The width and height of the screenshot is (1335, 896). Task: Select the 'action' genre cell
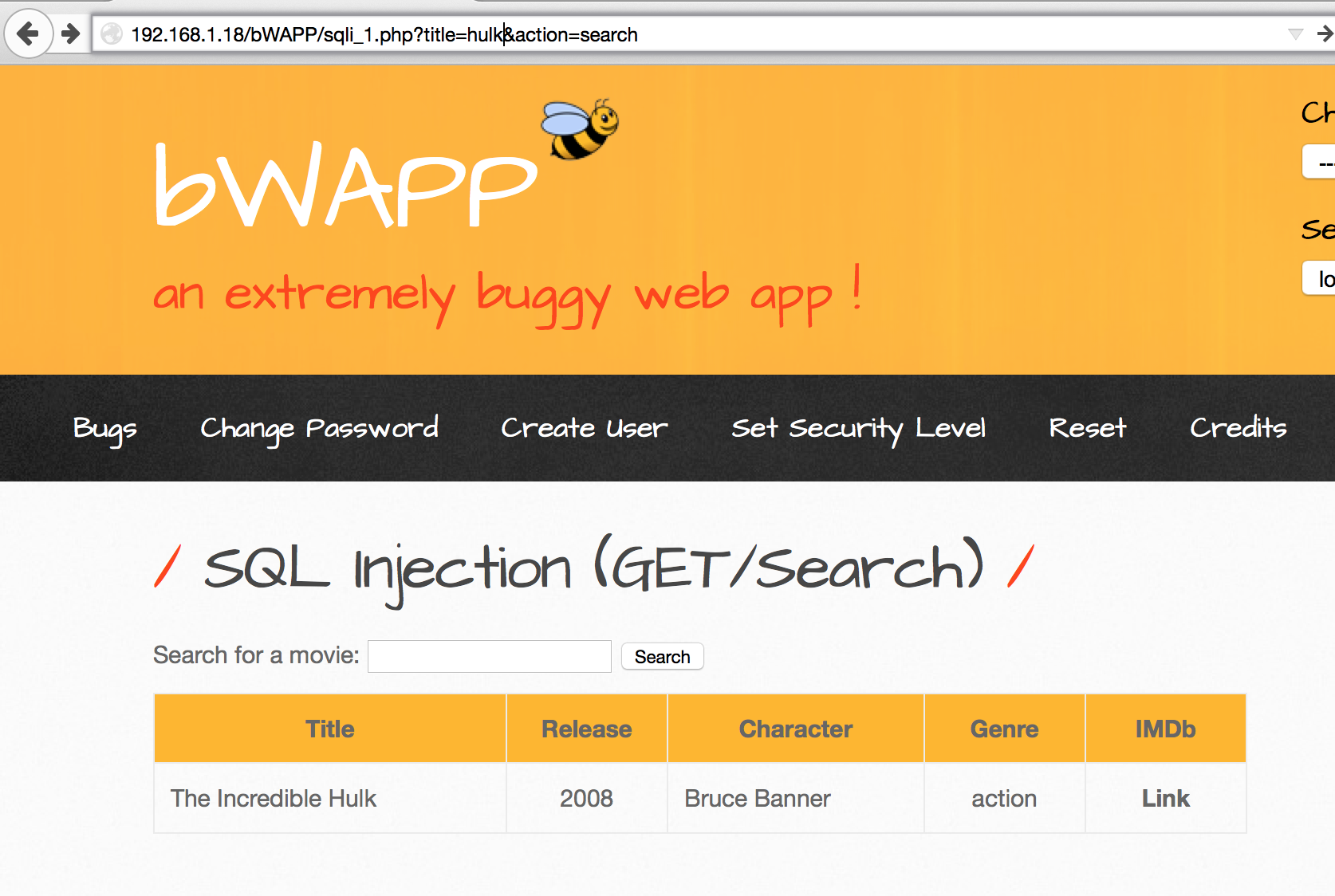[x=1005, y=798]
